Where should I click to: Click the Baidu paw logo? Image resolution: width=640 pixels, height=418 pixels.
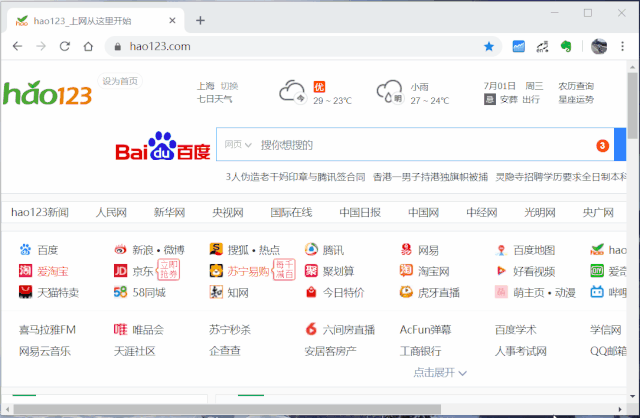tap(162, 146)
